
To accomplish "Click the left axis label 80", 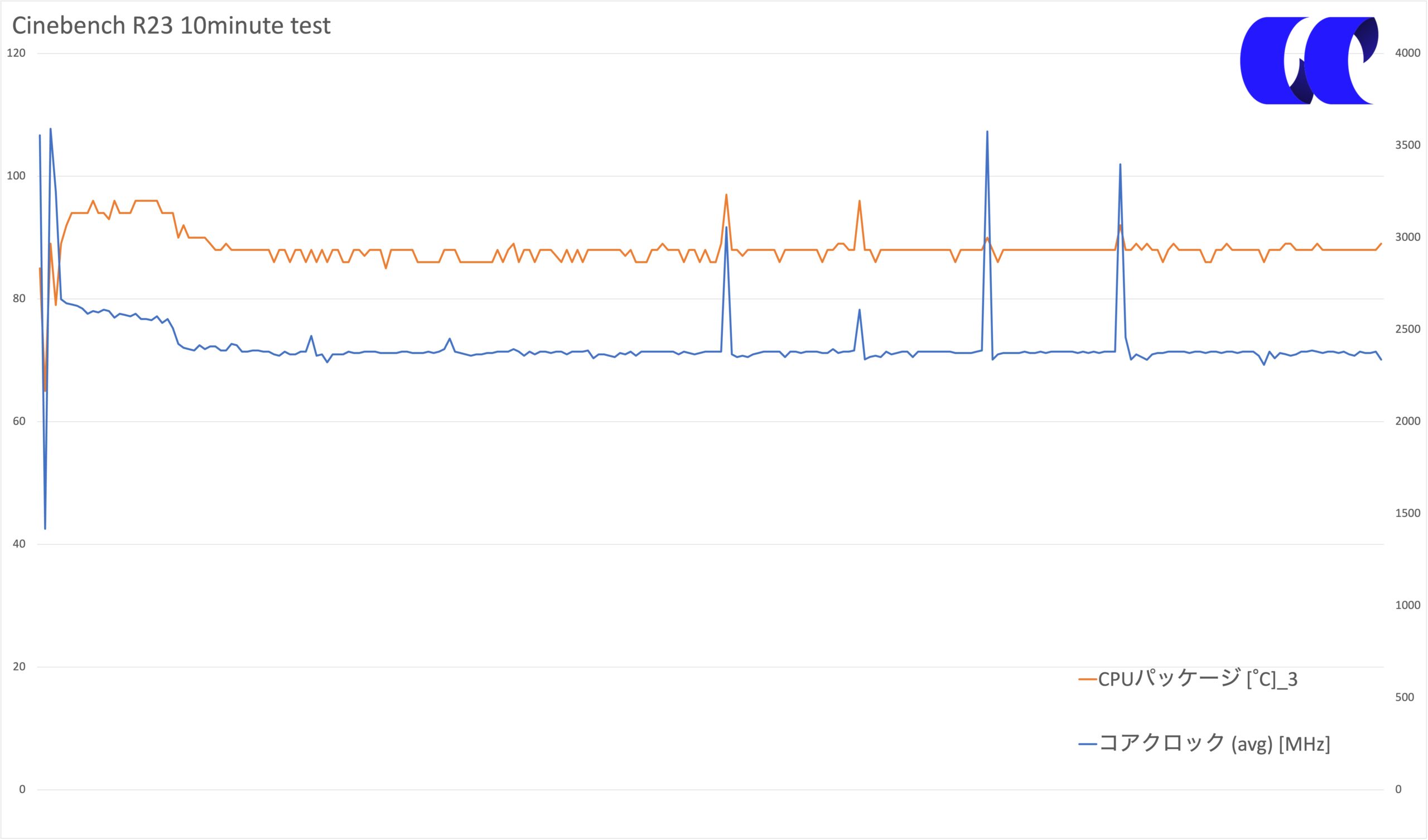I will pyautogui.click(x=19, y=299).
